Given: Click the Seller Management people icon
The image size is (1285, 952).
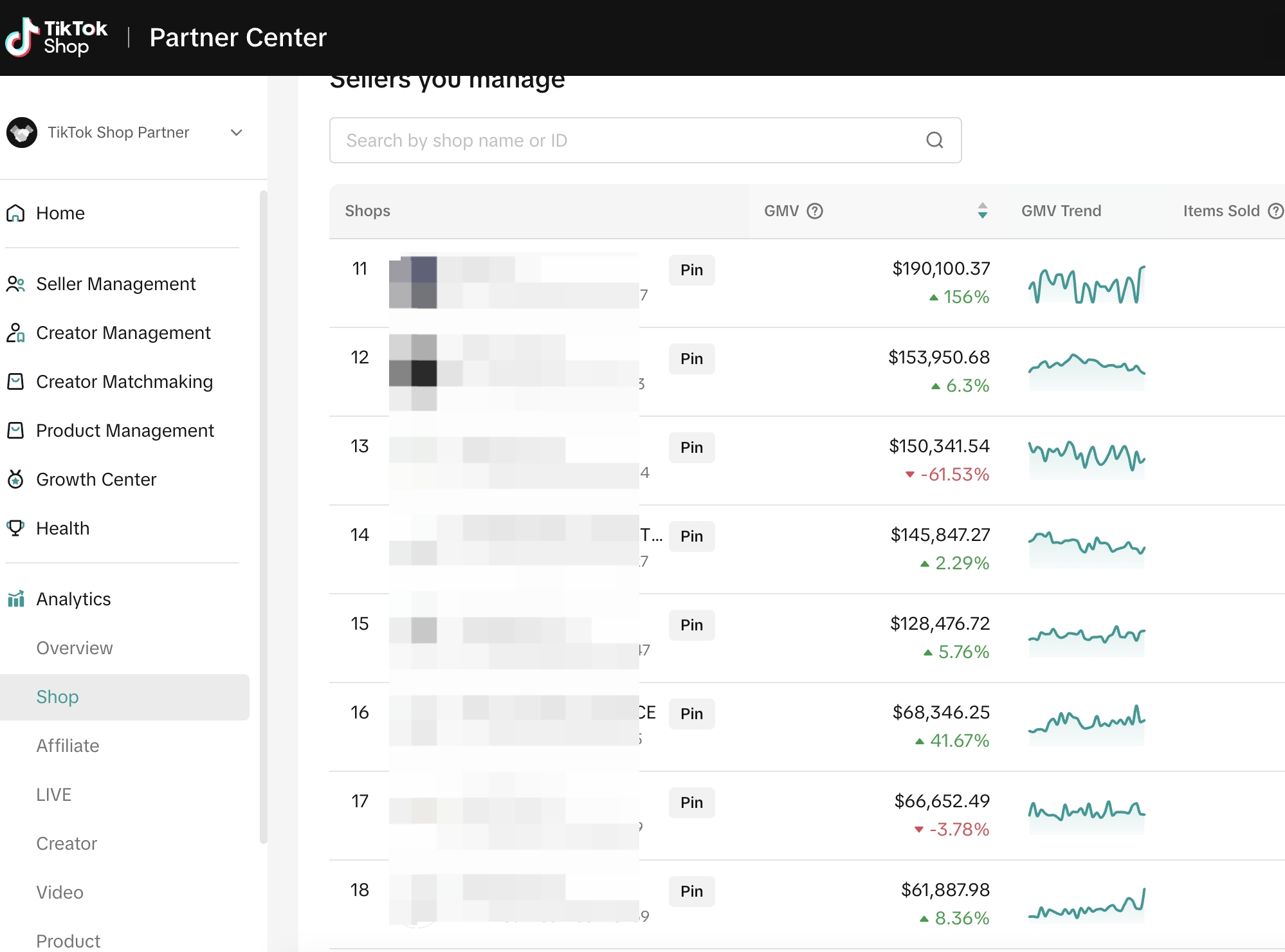Looking at the screenshot, I should point(15,284).
